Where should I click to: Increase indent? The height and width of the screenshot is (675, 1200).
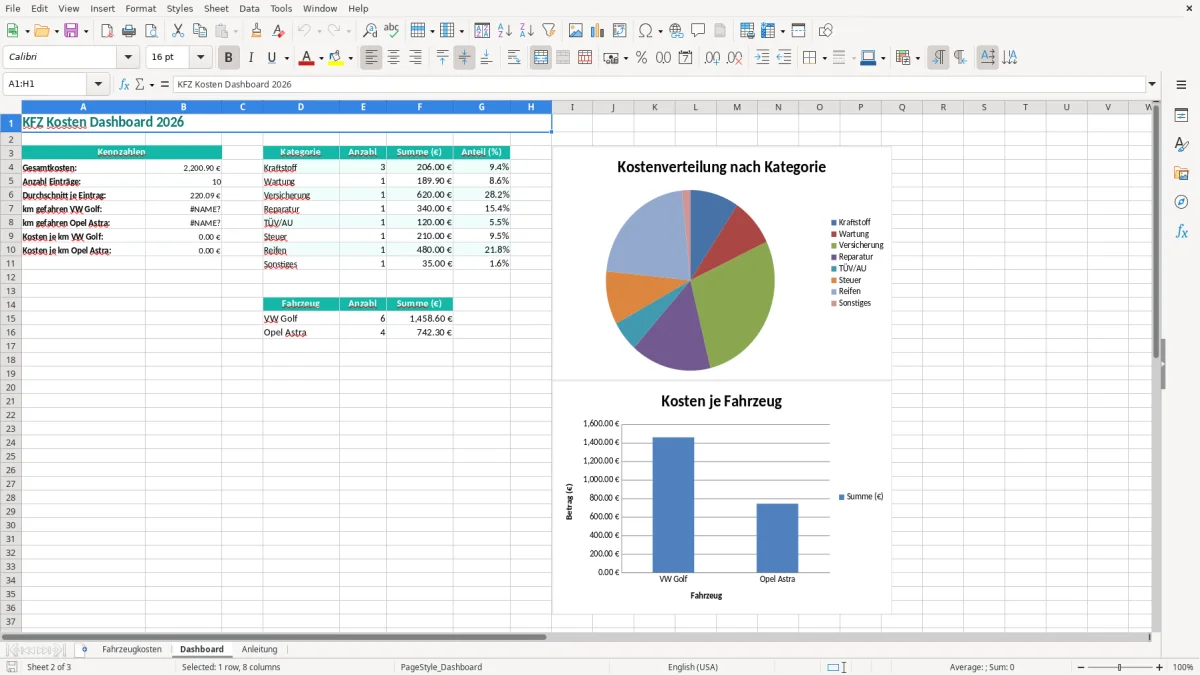[762, 58]
